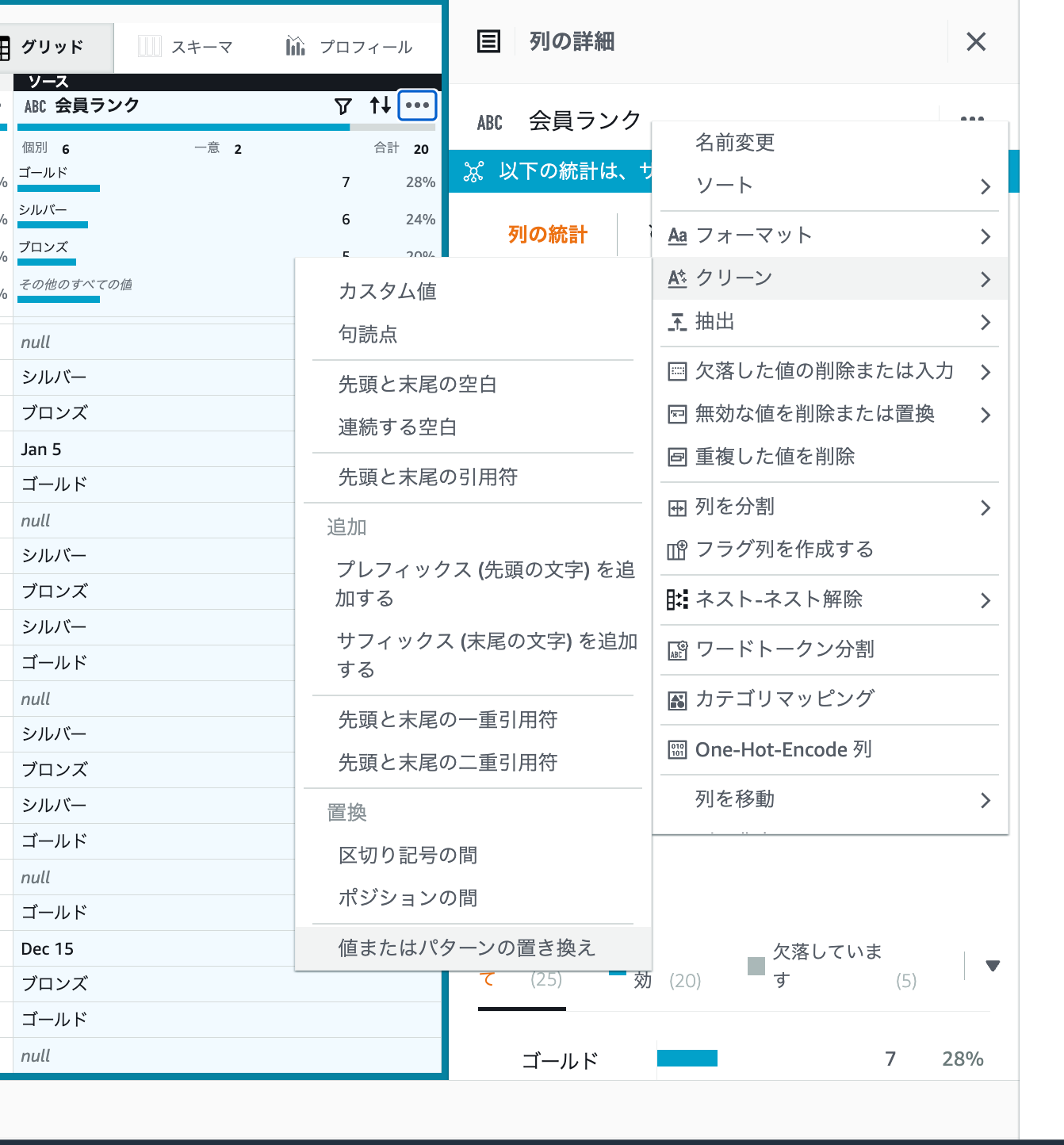Image resolution: width=1064 pixels, height=1145 pixels.
Task: Click the 無効な値 menu icon
Action: tap(677, 414)
